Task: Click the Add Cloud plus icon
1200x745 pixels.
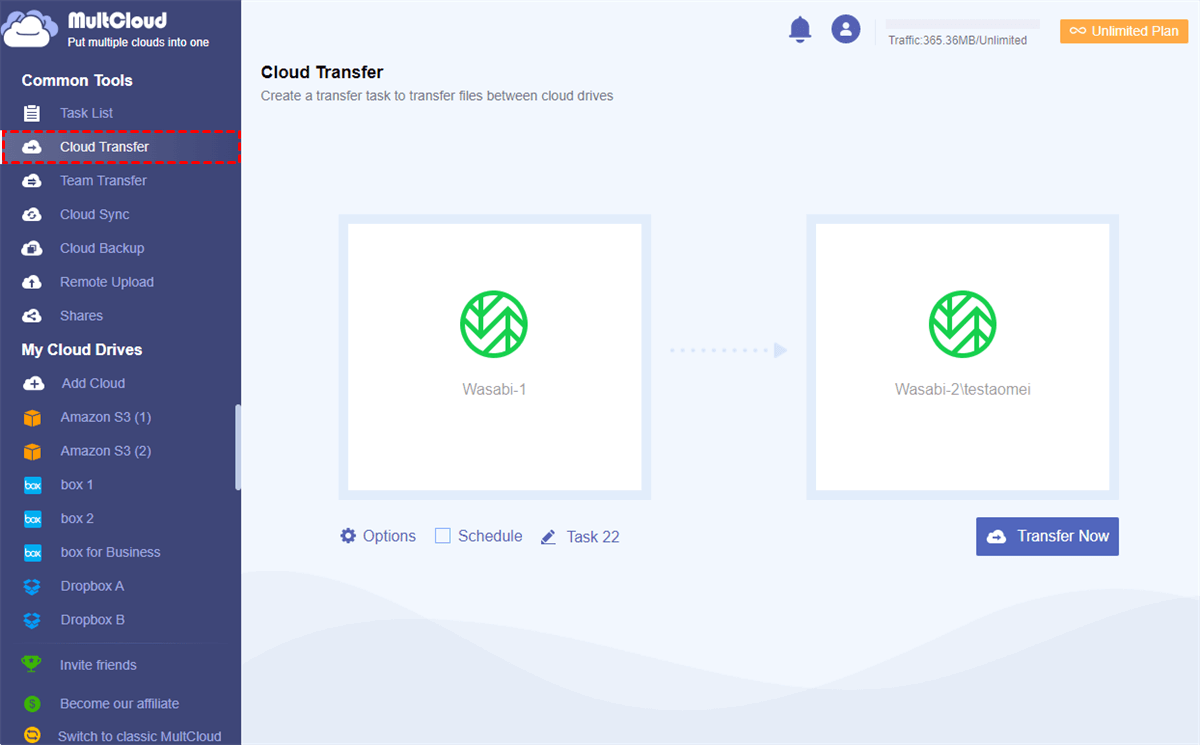Action: point(34,383)
